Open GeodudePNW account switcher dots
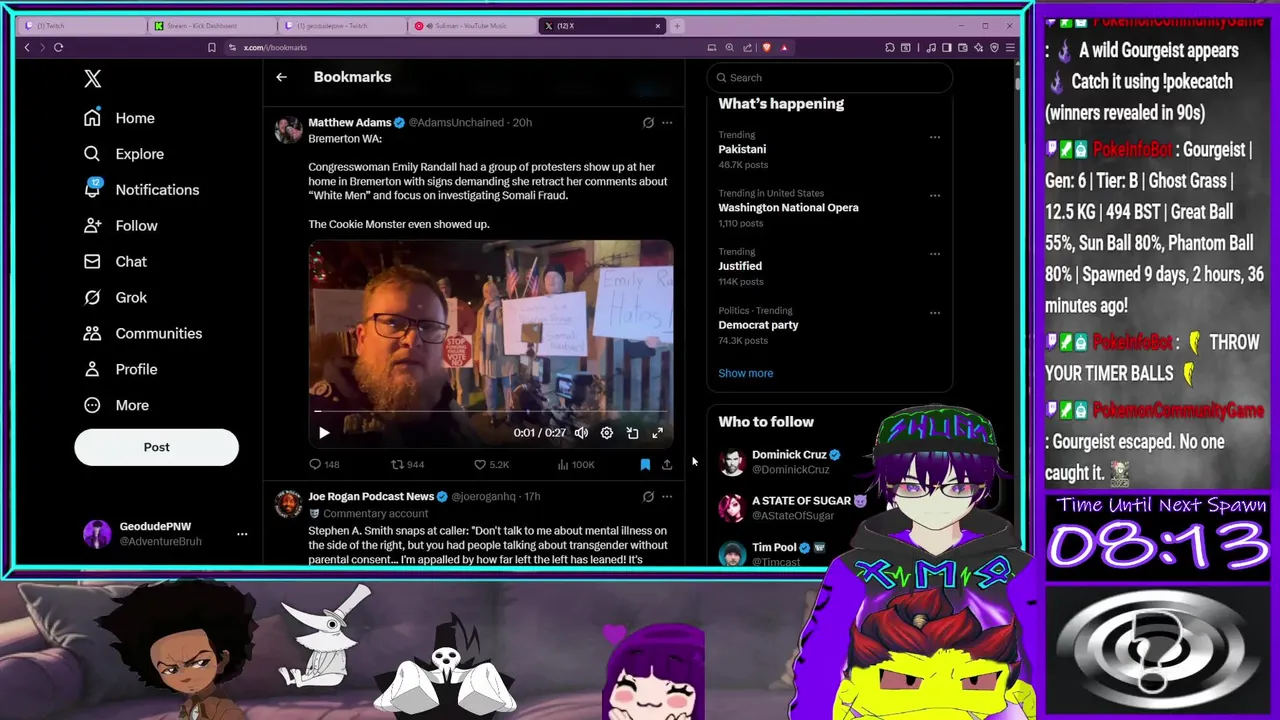The height and width of the screenshot is (720, 1280). point(242,534)
